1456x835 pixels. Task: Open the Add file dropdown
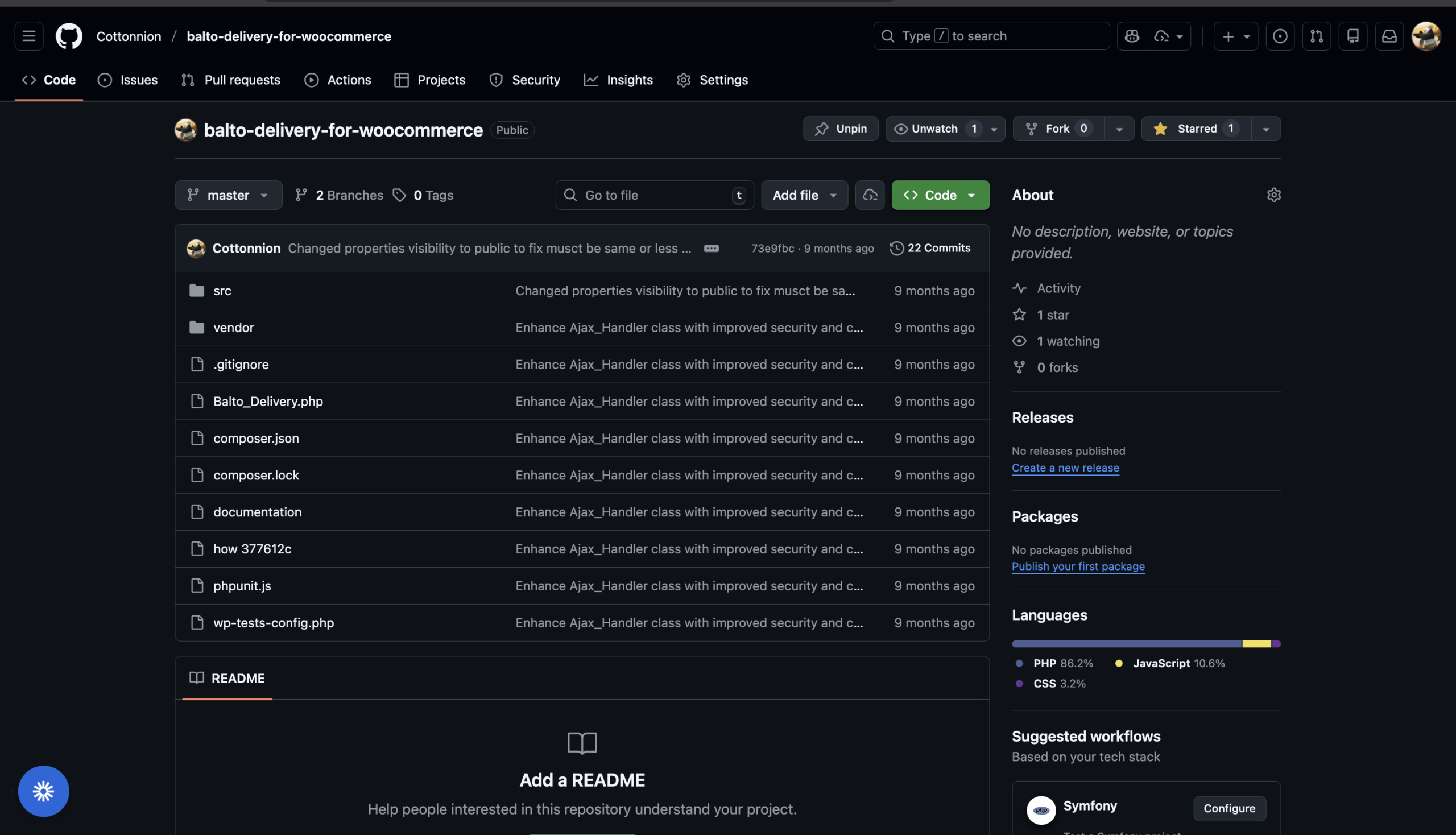[804, 195]
